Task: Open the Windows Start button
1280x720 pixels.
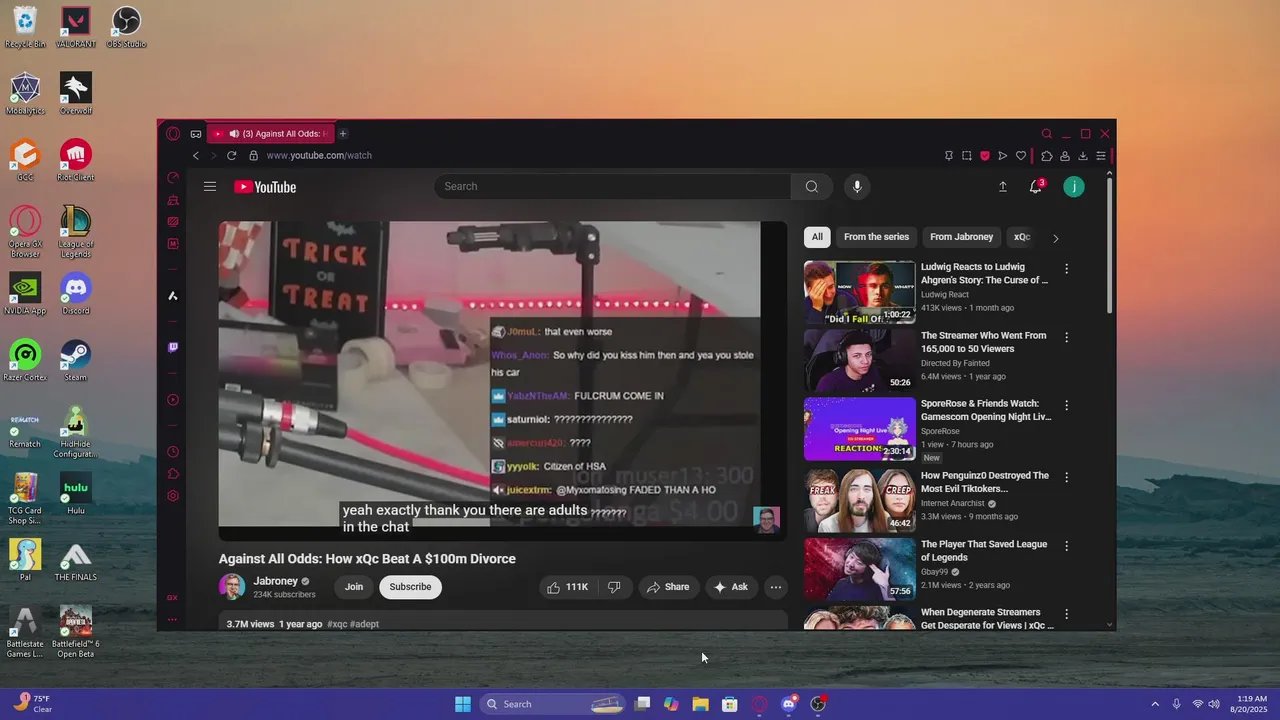Action: click(463, 704)
